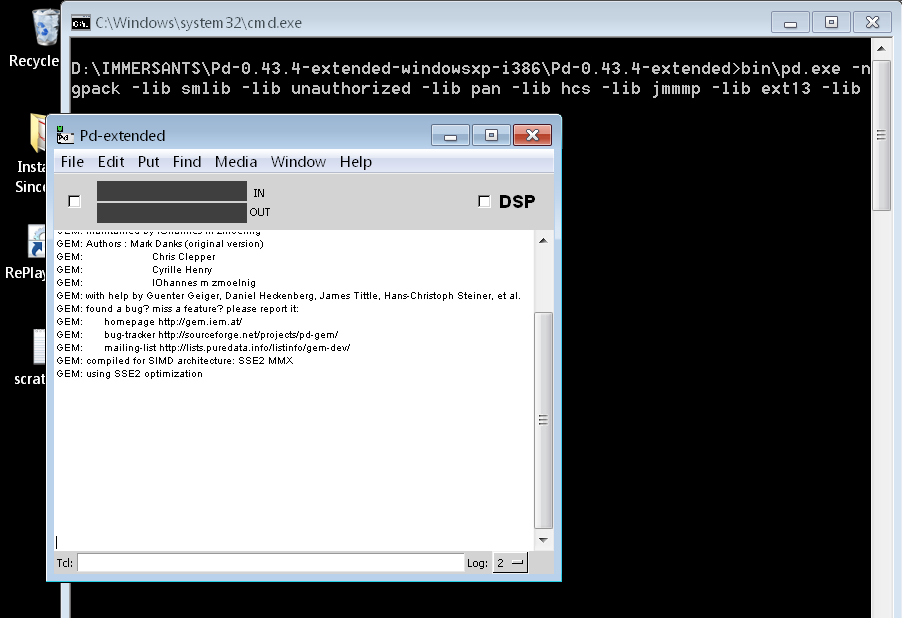Click the IN audio level meter
This screenshot has height=618, width=902.
pyautogui.click(x=171, y=191)
